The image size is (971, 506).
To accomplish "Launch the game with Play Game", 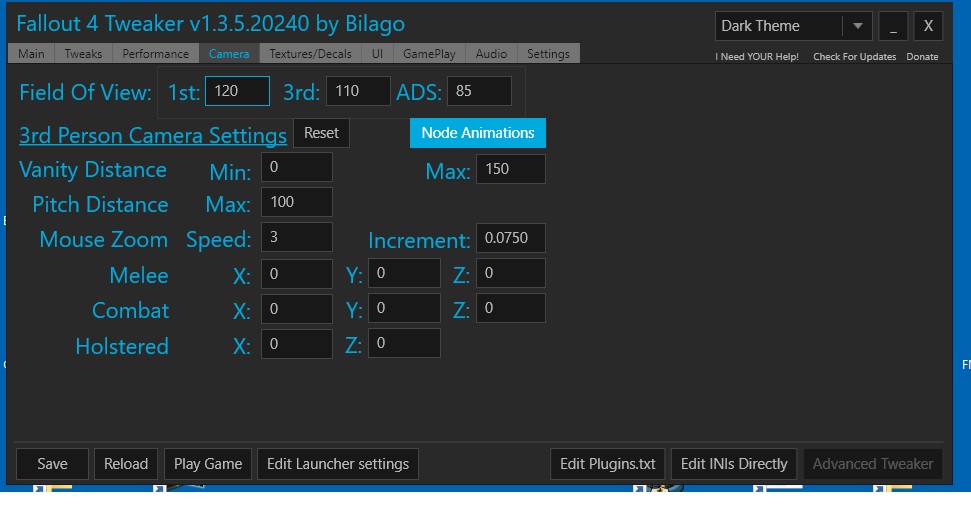I will (x=208, y=464).
